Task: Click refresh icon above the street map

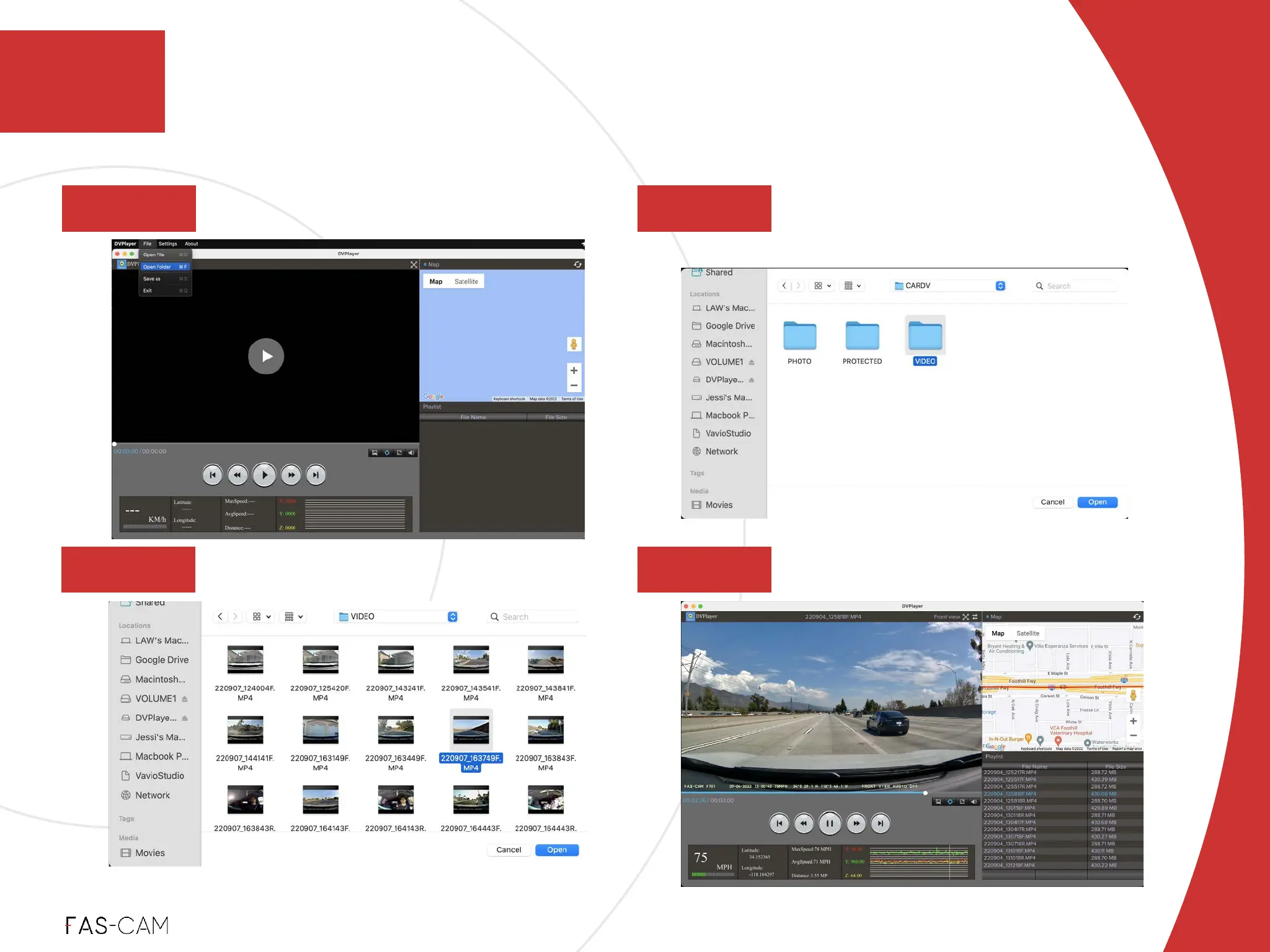Action: (x=1137, y=617)
